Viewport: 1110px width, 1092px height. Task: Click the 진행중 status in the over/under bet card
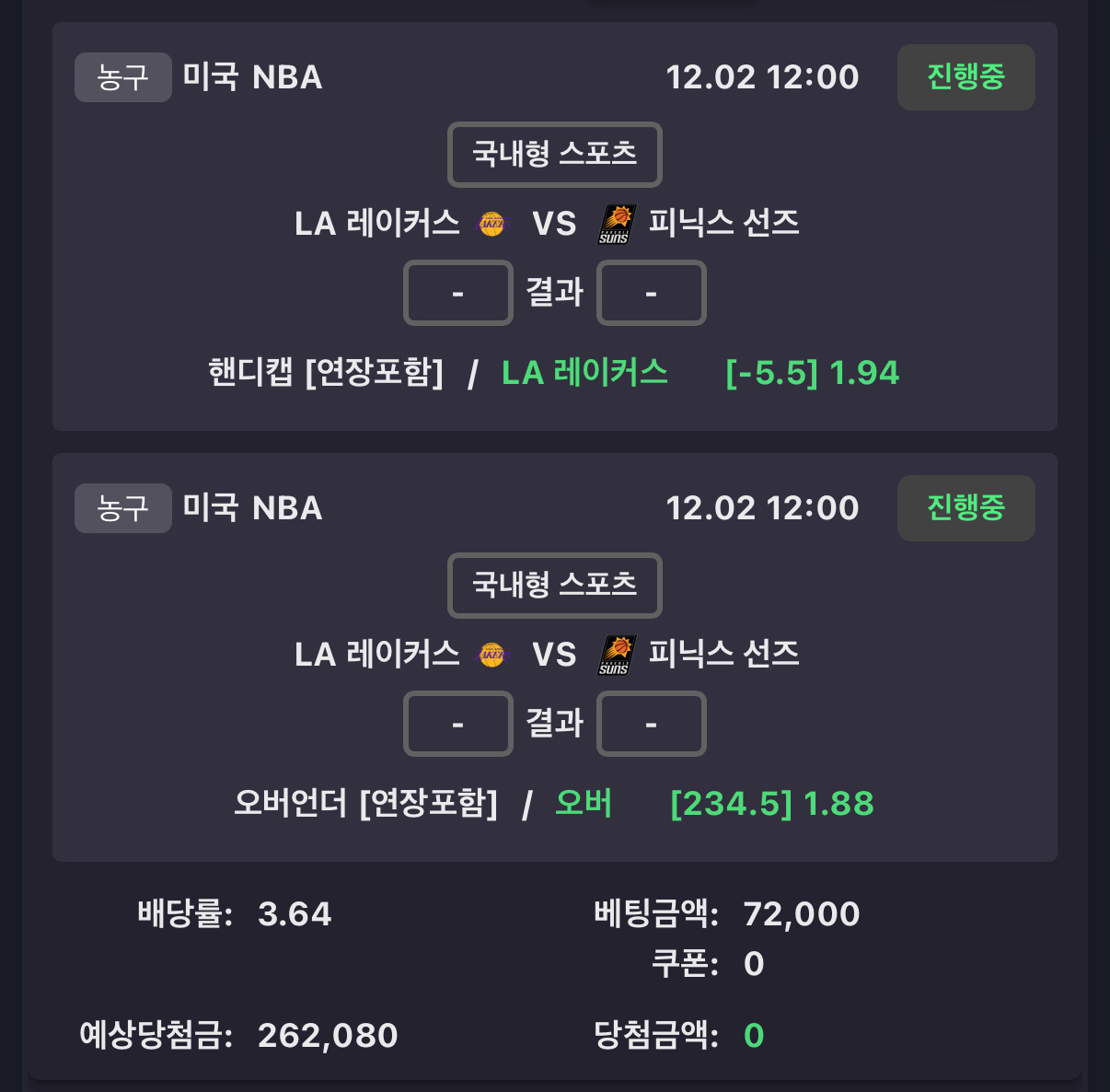pyautogui.click(x=965, y=508)
